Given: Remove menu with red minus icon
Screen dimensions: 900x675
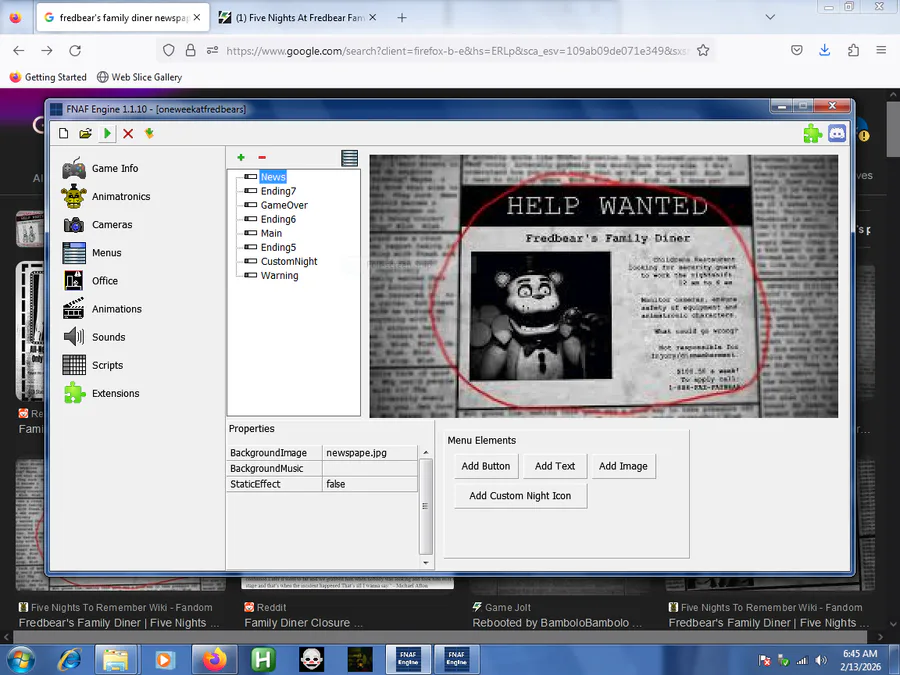Looking at the screenshot, I should (x=262, y=157).
